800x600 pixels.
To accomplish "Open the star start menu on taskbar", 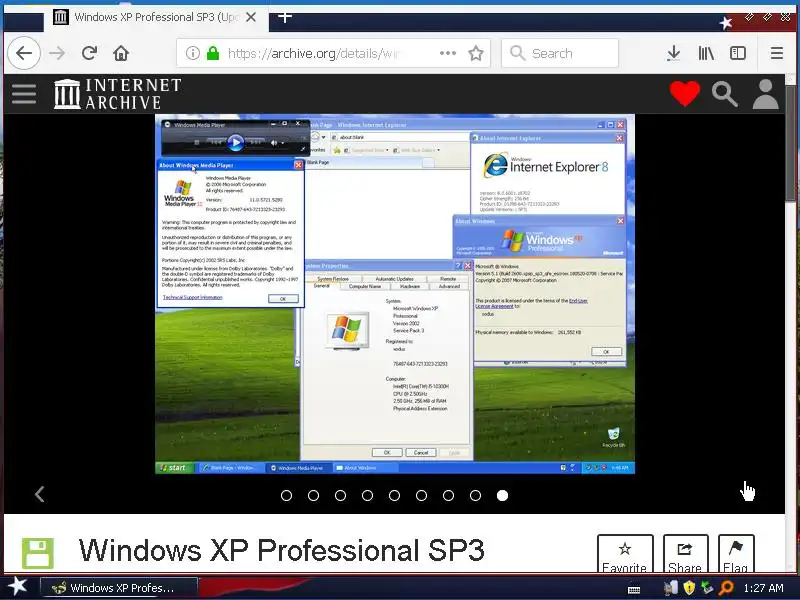I will click(x=17, y=586).
